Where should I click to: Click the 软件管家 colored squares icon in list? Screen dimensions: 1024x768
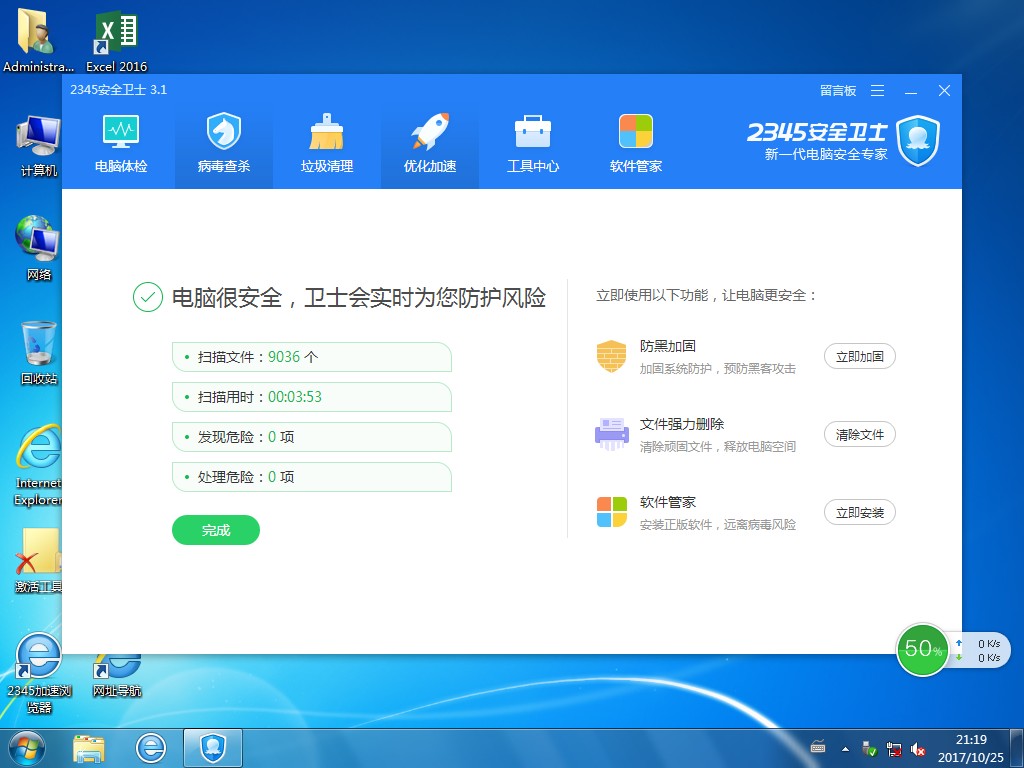(x=611, y=512)
